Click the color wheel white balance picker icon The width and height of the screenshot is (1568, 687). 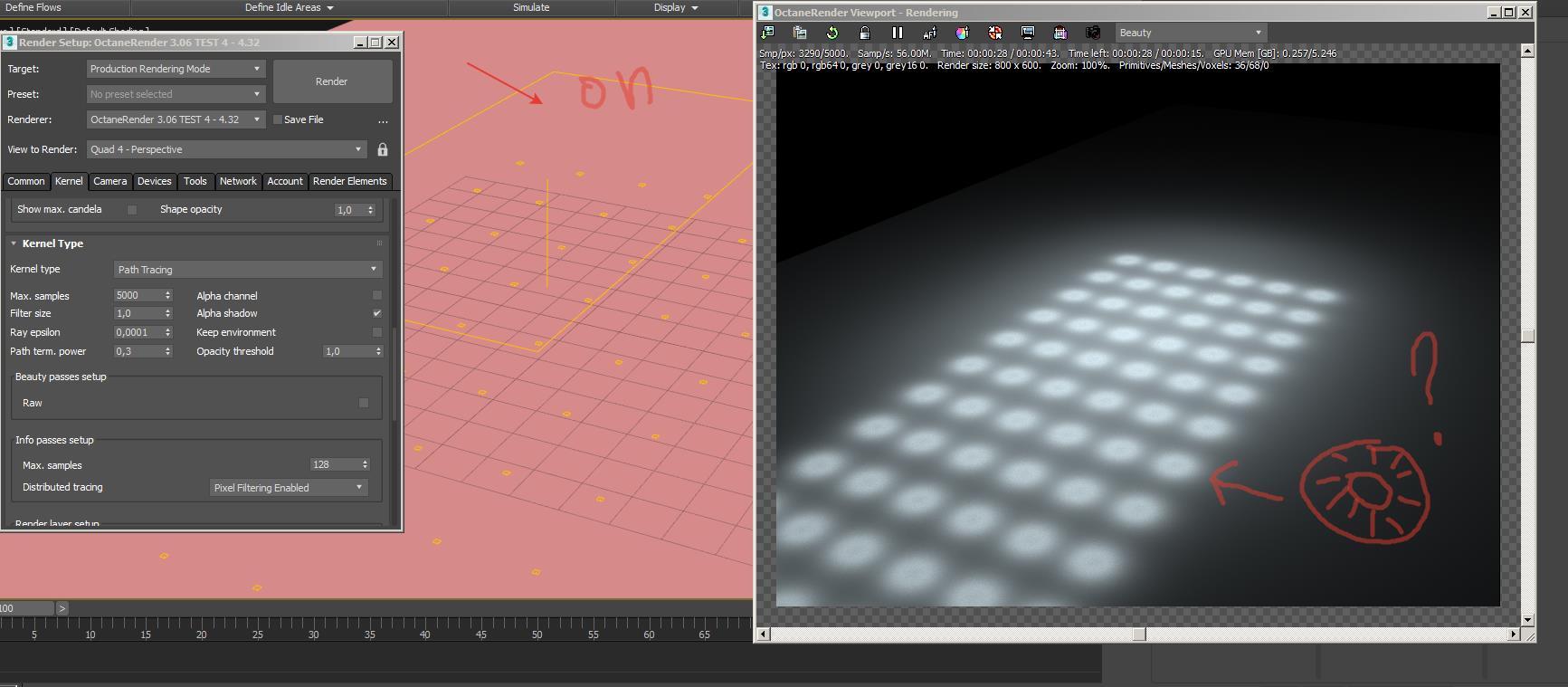[x=963, y=33]
